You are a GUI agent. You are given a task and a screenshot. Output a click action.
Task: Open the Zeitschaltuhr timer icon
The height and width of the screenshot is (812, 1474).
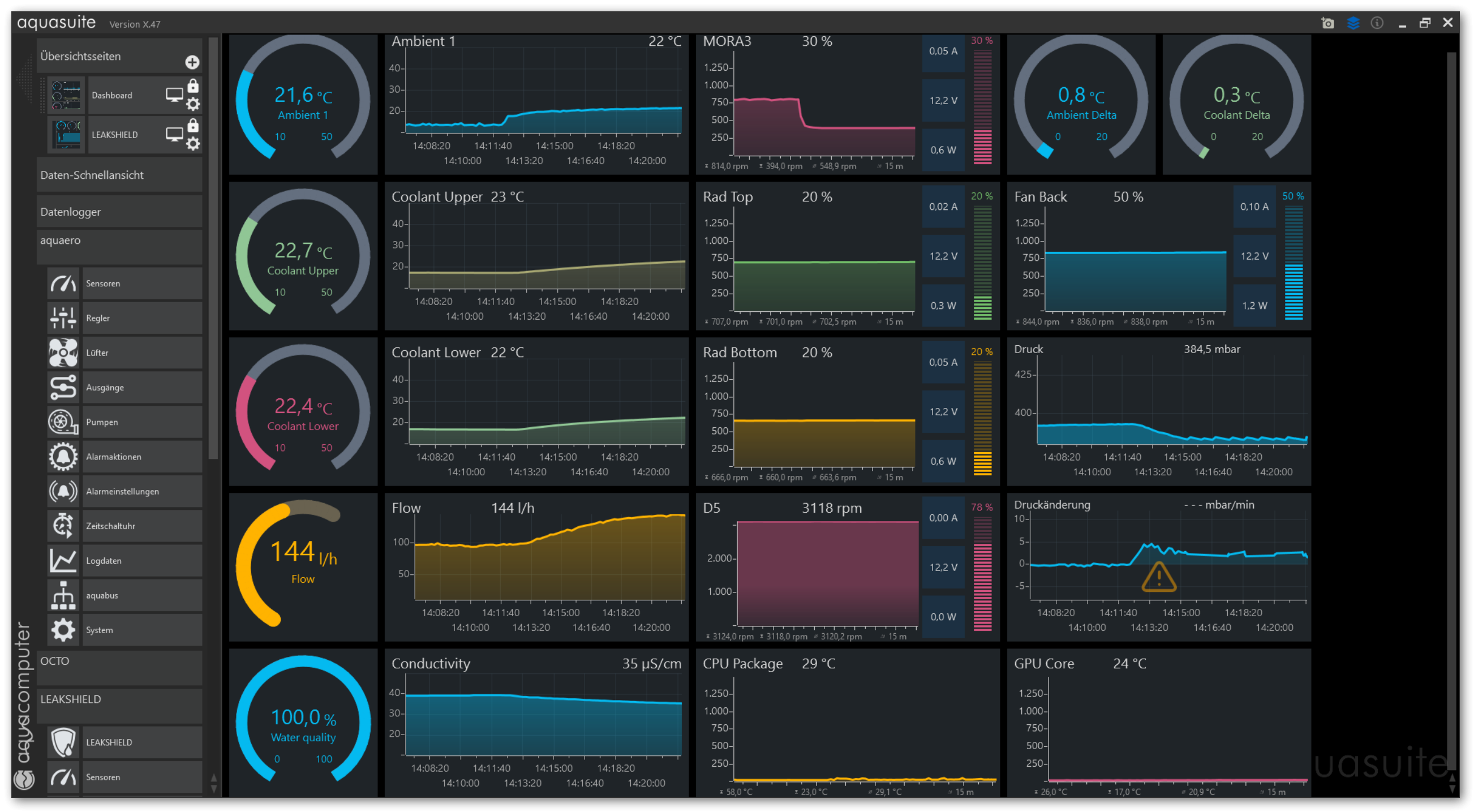click(63, 526)
